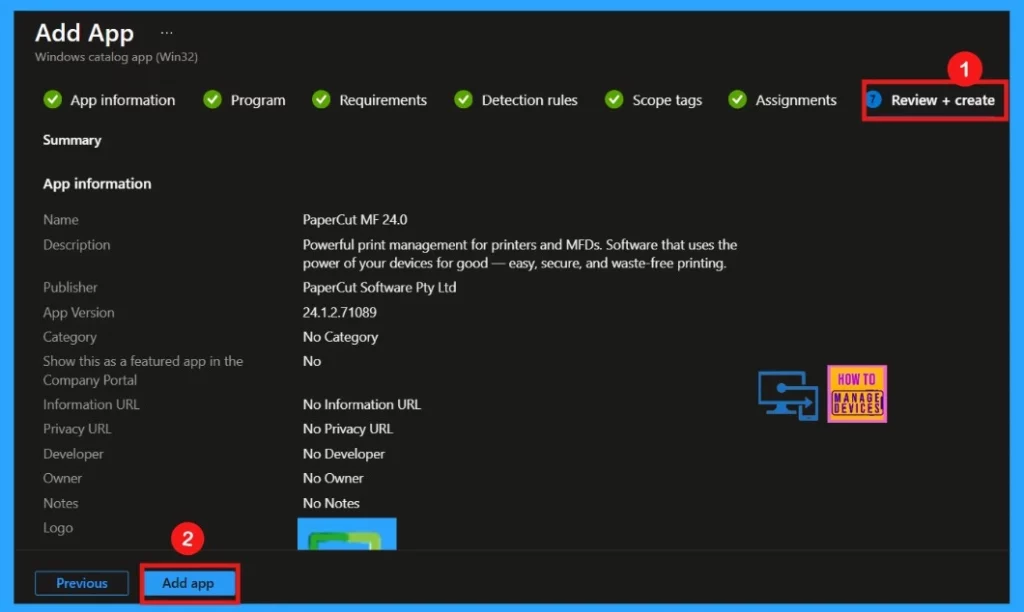Click the Name field label
This screenshot has height=612, width=1024.
point(61,219)
